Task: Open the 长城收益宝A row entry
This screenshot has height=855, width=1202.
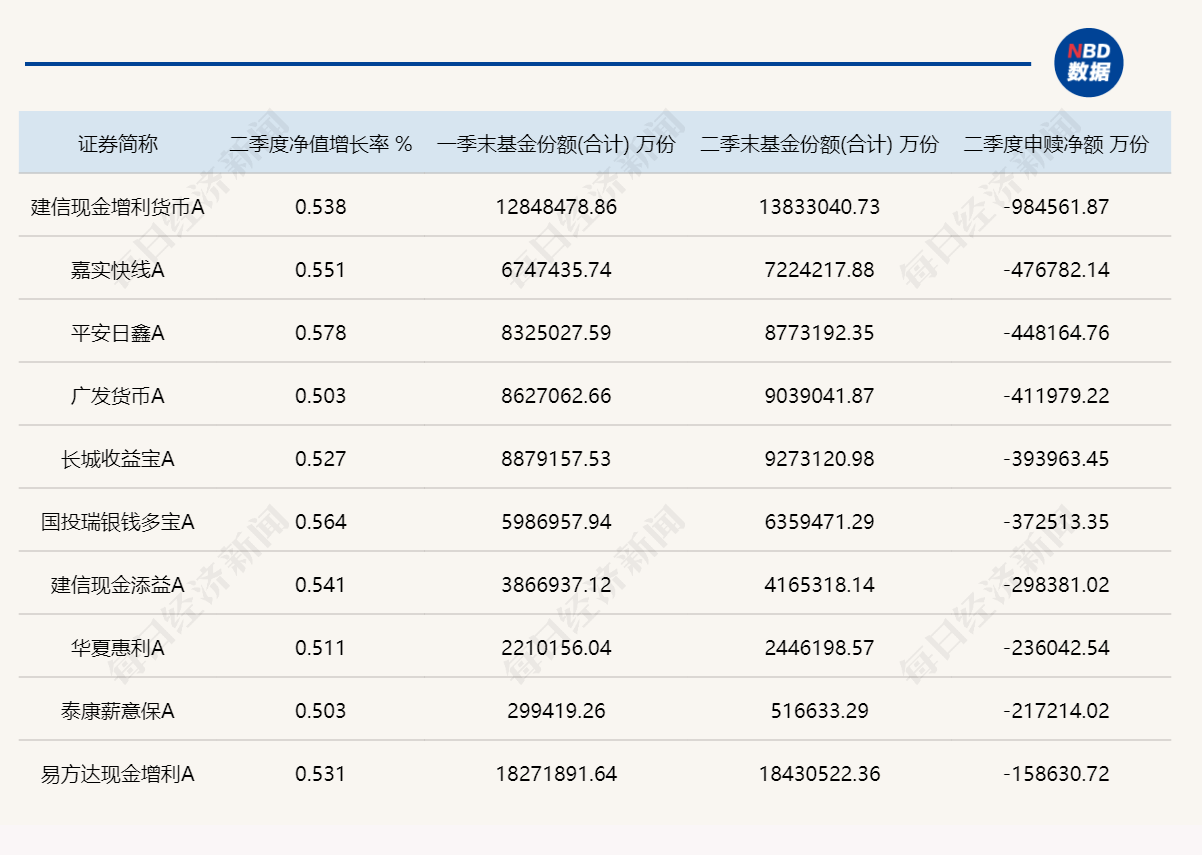Action: 118,459
